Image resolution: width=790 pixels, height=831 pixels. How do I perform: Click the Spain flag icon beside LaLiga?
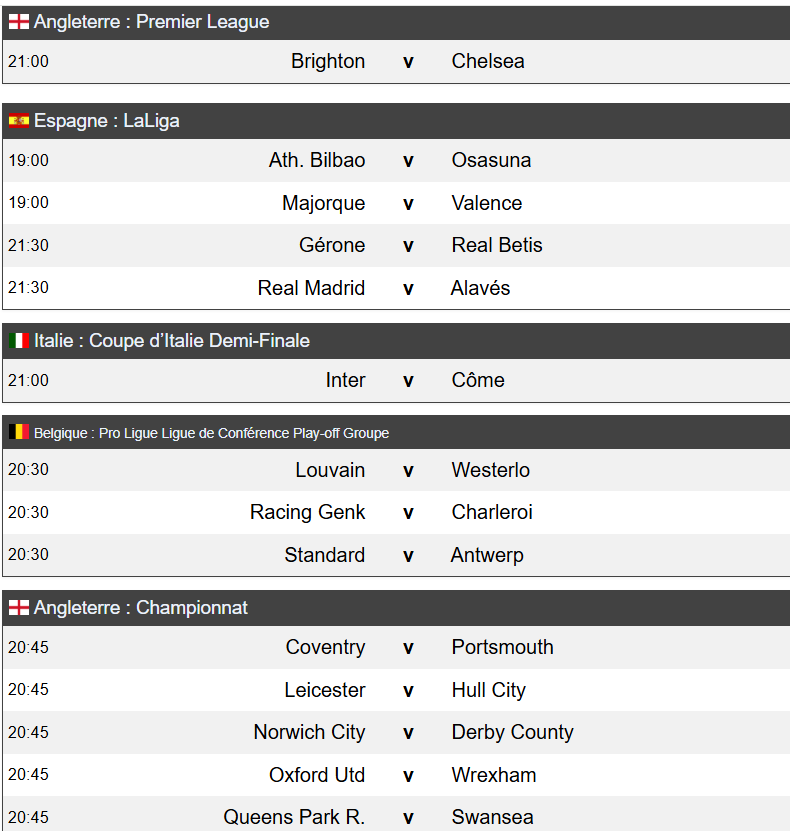[x=19, y=121]
